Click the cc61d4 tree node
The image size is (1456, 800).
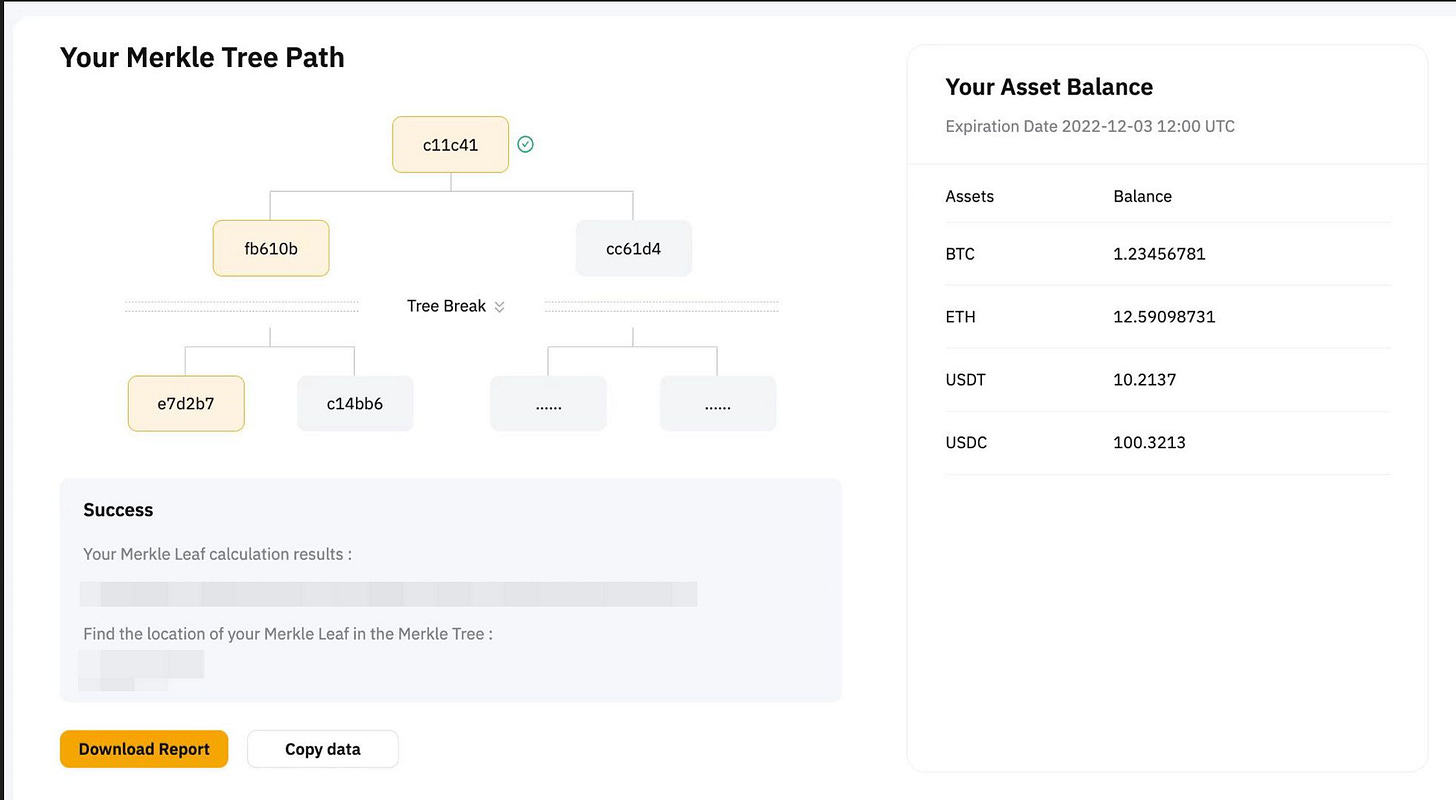tap(633, 248)
